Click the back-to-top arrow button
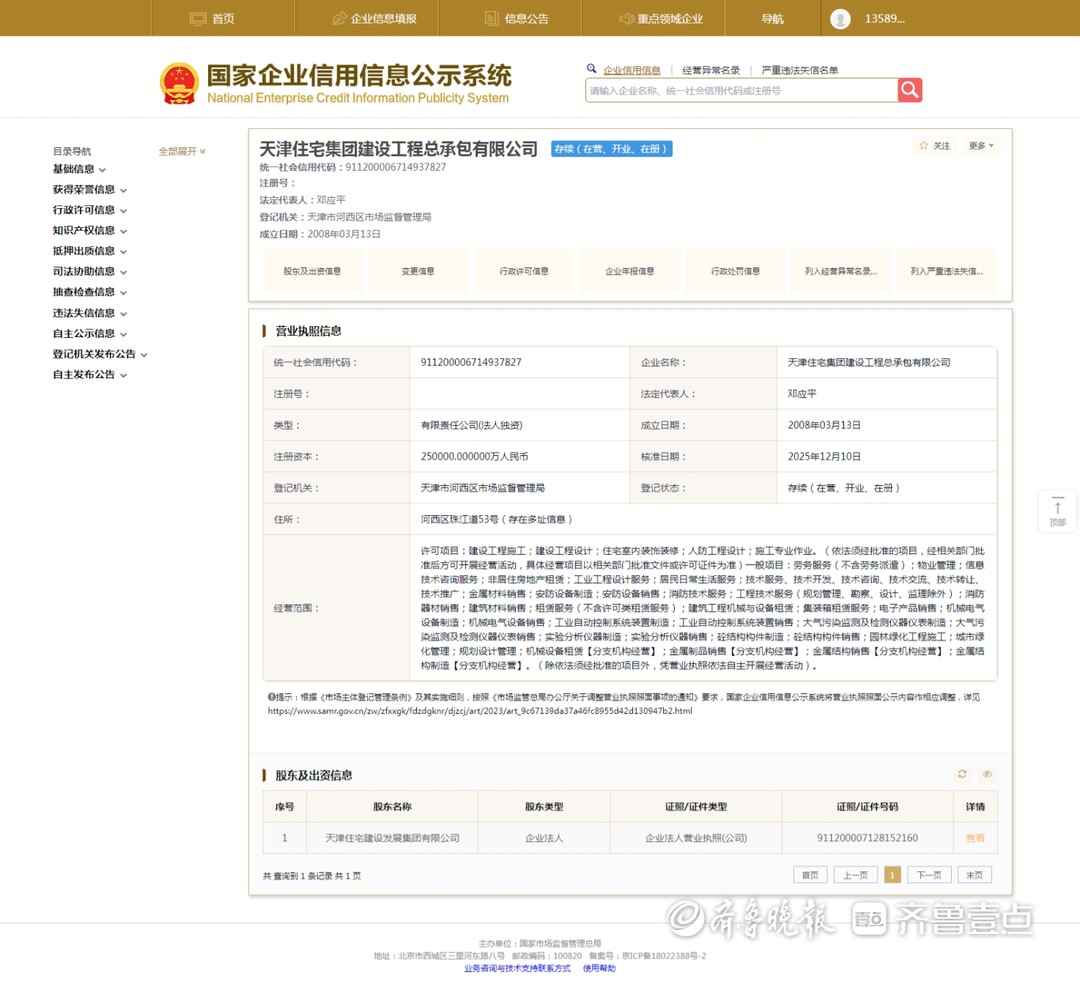 pyautogui.click(x=1057, y=511)
